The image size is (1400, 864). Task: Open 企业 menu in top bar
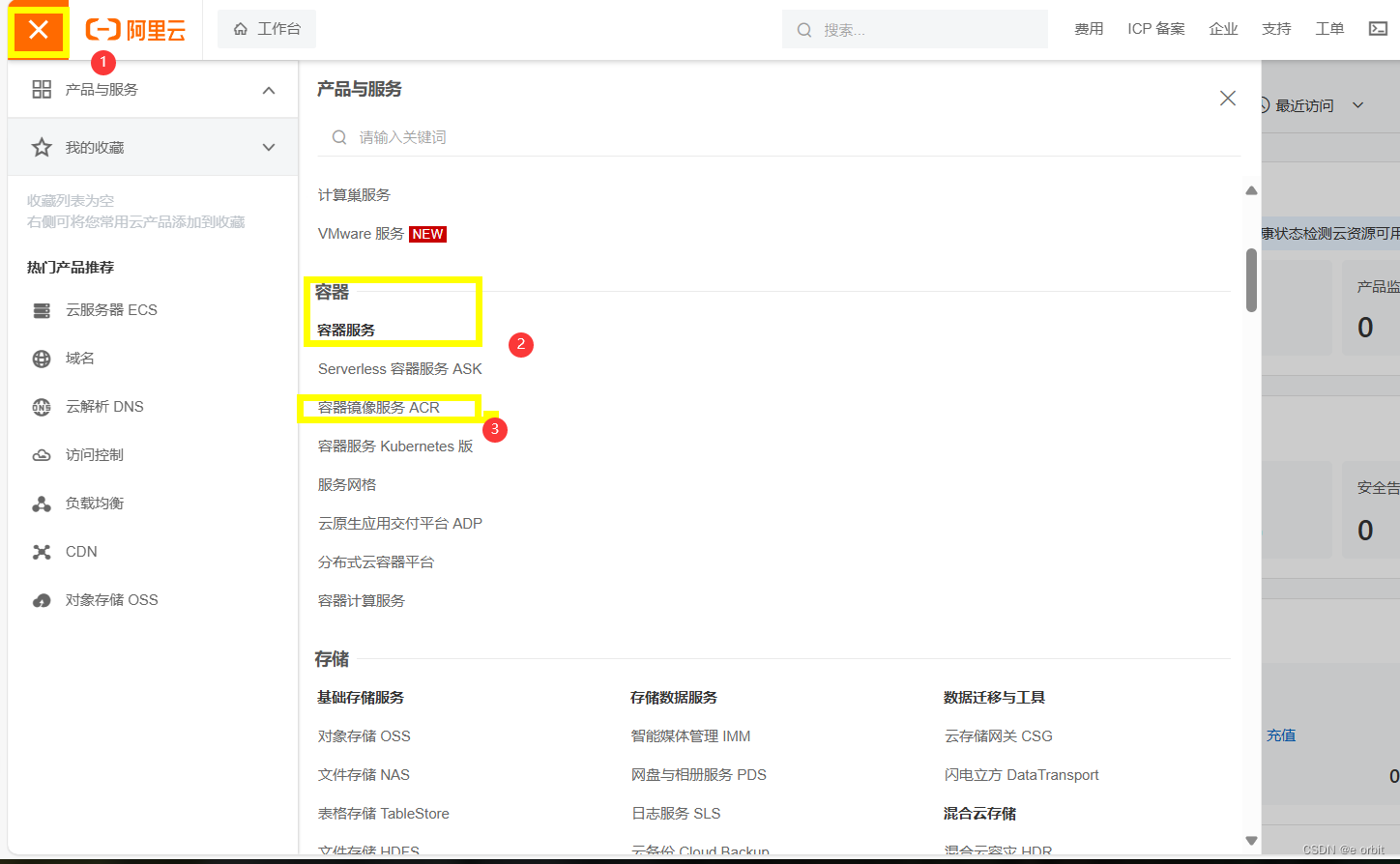pyautogui.click(x=1223, y=29)
